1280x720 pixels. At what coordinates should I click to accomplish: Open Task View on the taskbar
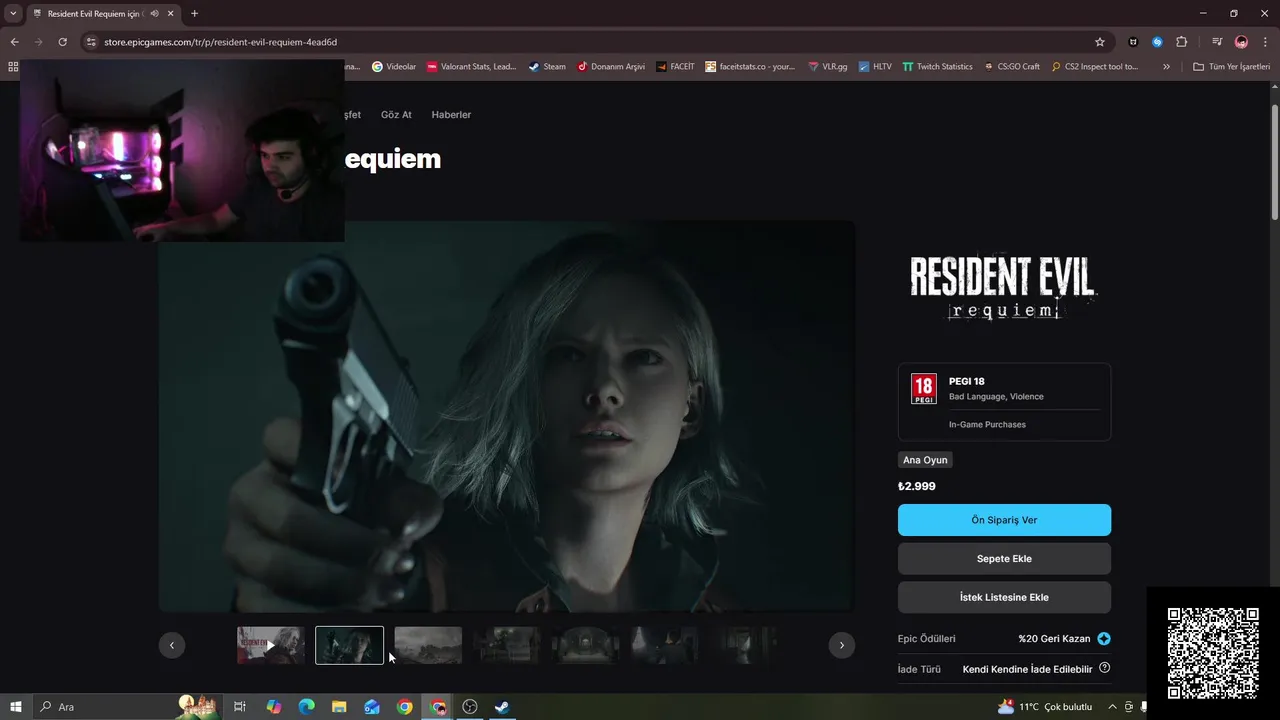coord(240,707)
